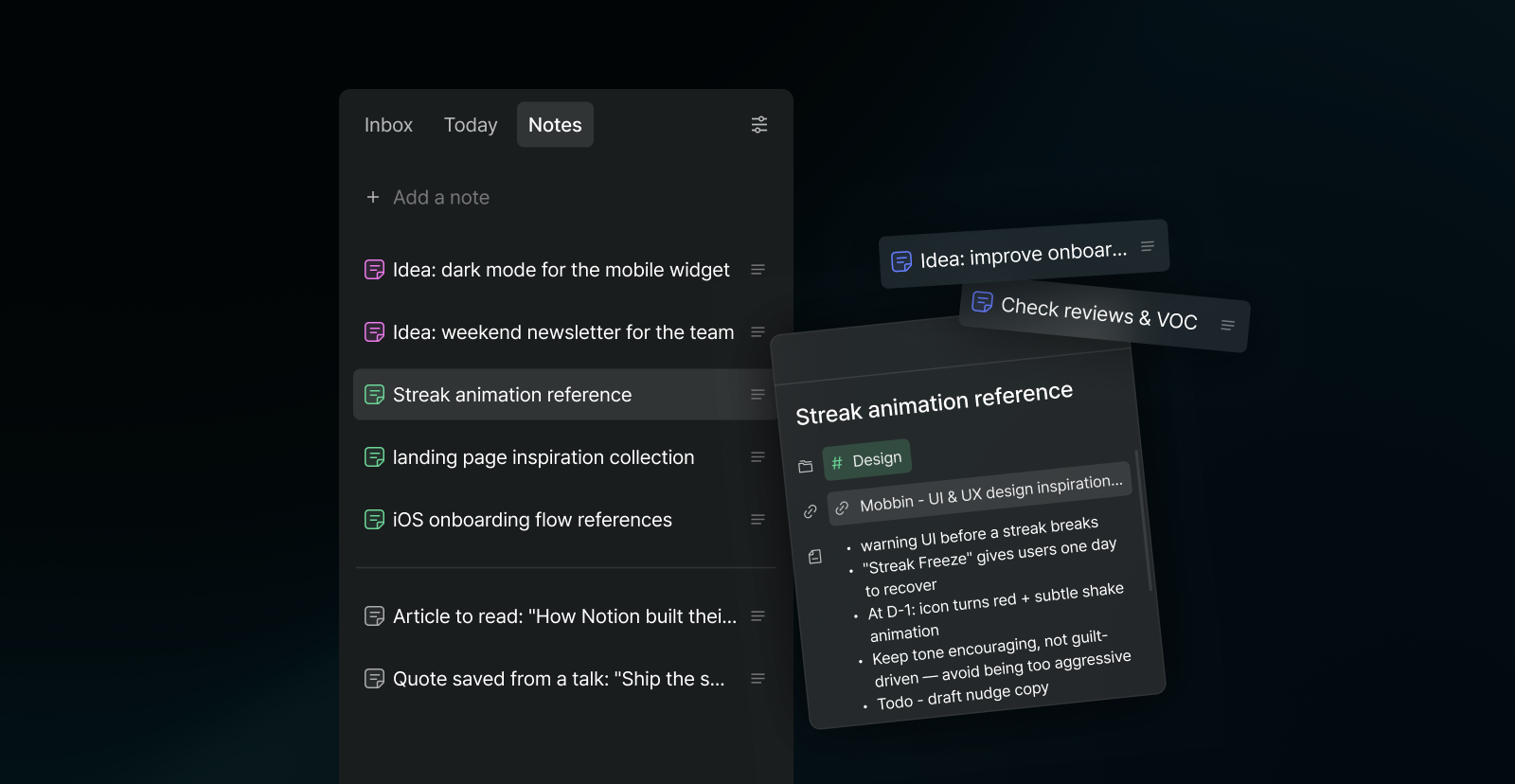Open note 'Article to read: How Notion built...'
The height and width of the screenshot is (784, 1515).
(x=564, y=616)
